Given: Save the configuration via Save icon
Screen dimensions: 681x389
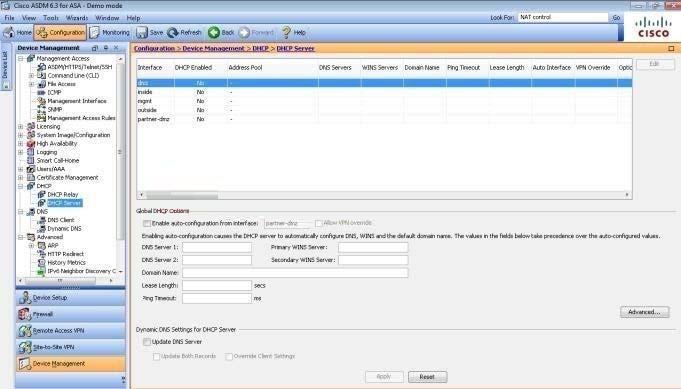Looking at the screenshot, I should 142,33.
